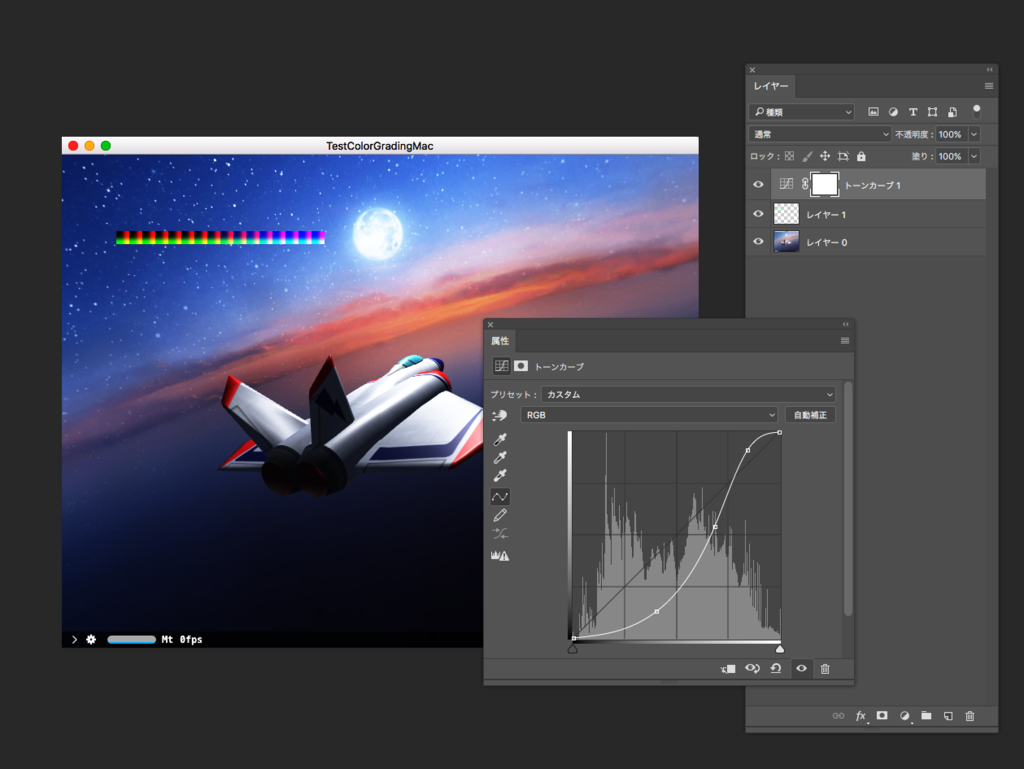Delete layer with Layers panel trash

coord(970,716)
